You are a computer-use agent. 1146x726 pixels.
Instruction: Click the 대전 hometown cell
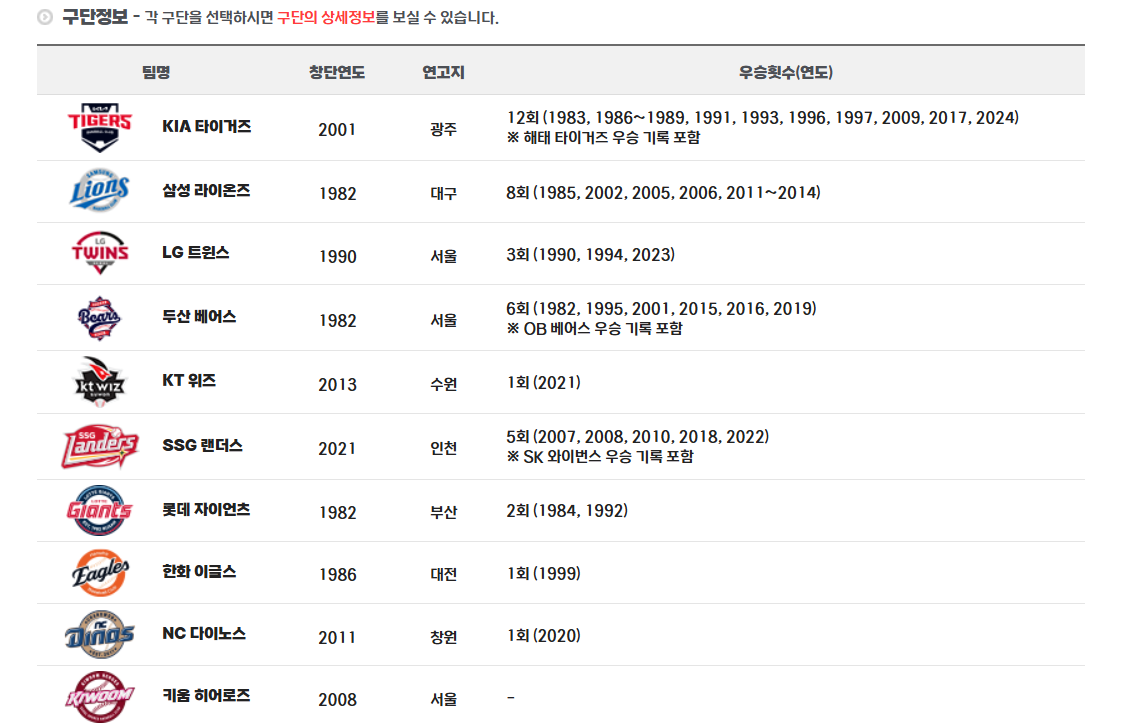443,575
